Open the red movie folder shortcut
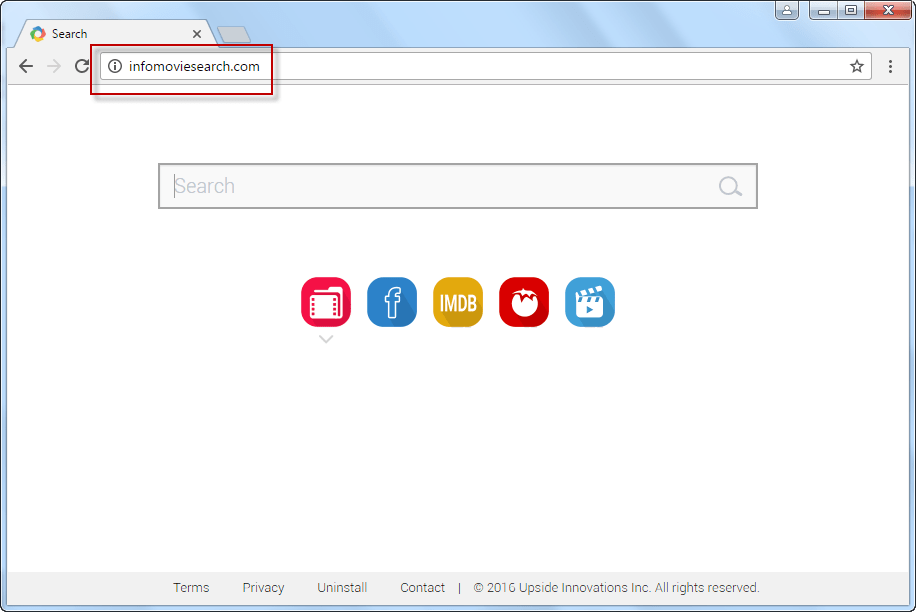This screenshot has width=916, height=612. (326, 302)
